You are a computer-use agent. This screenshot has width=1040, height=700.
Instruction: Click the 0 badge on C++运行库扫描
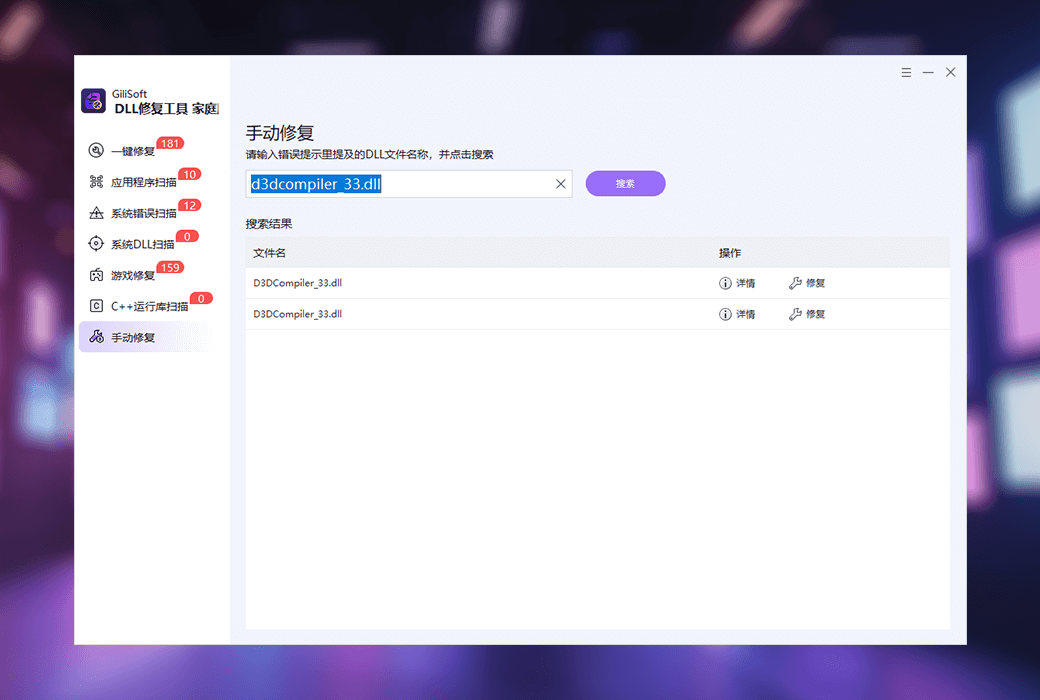[x=202, y=299]
